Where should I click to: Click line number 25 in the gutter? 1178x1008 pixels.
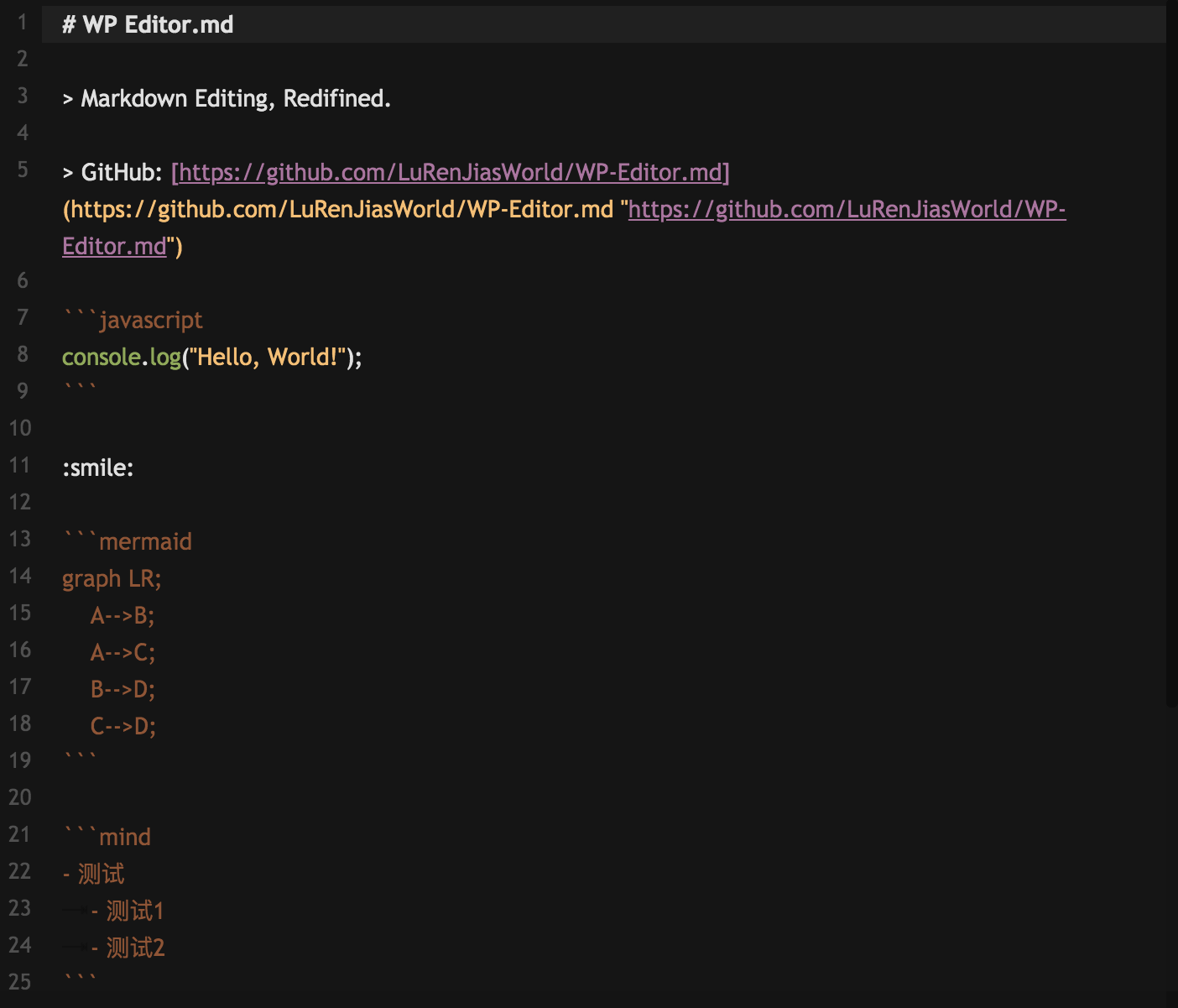point(19,982)
